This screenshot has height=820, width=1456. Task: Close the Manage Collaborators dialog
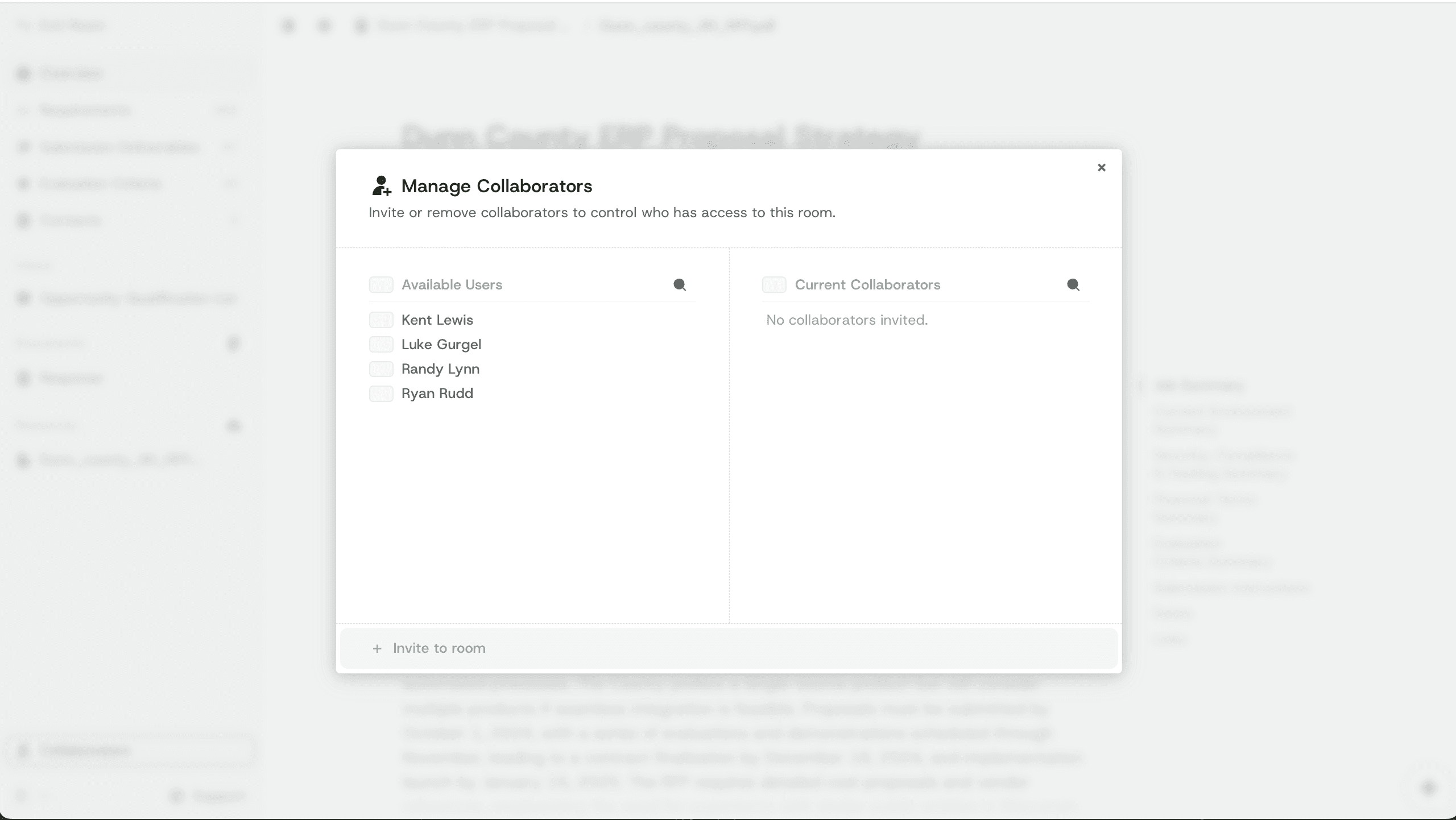click(1101, 167)
